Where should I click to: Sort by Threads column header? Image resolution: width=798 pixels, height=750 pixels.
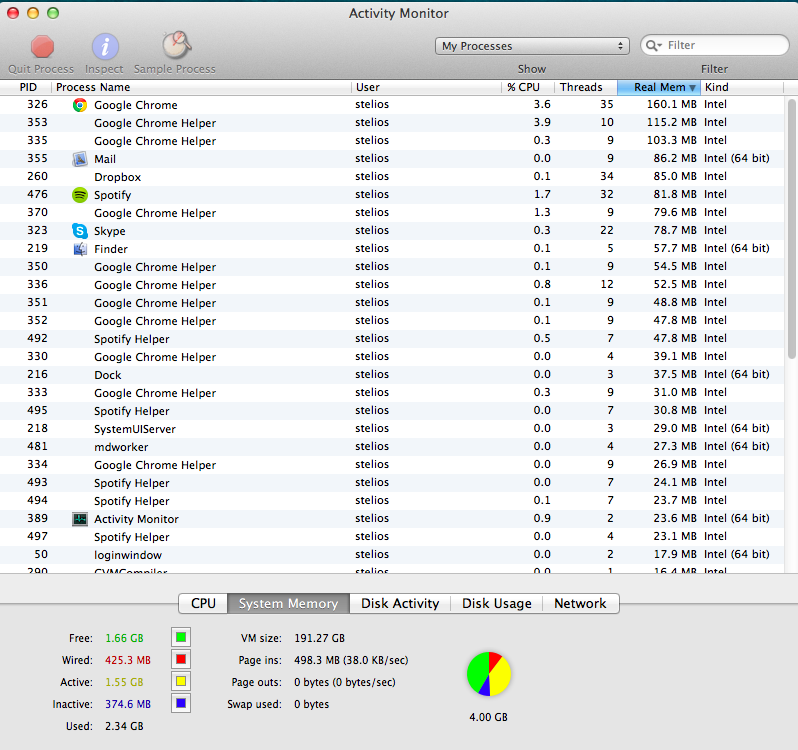[x=586, y=87]
